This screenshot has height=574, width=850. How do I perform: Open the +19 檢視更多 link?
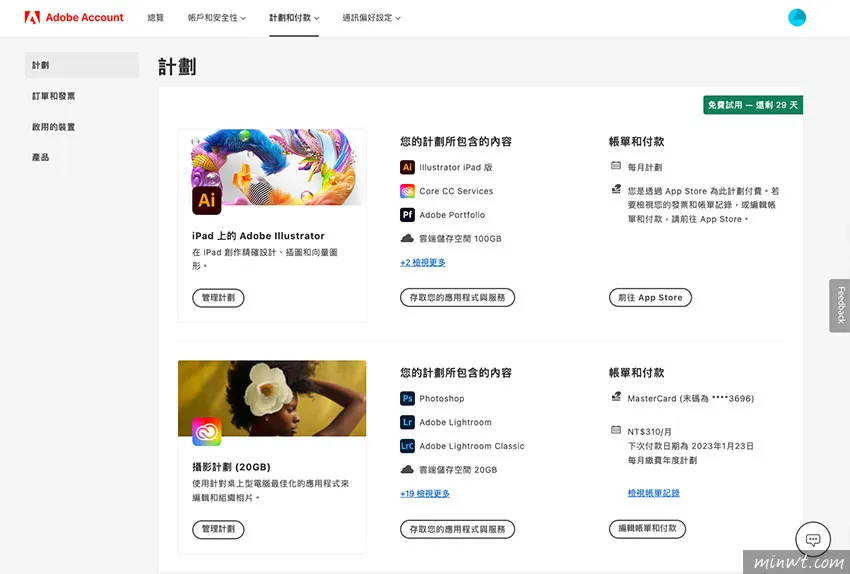[x=425, y=493]
